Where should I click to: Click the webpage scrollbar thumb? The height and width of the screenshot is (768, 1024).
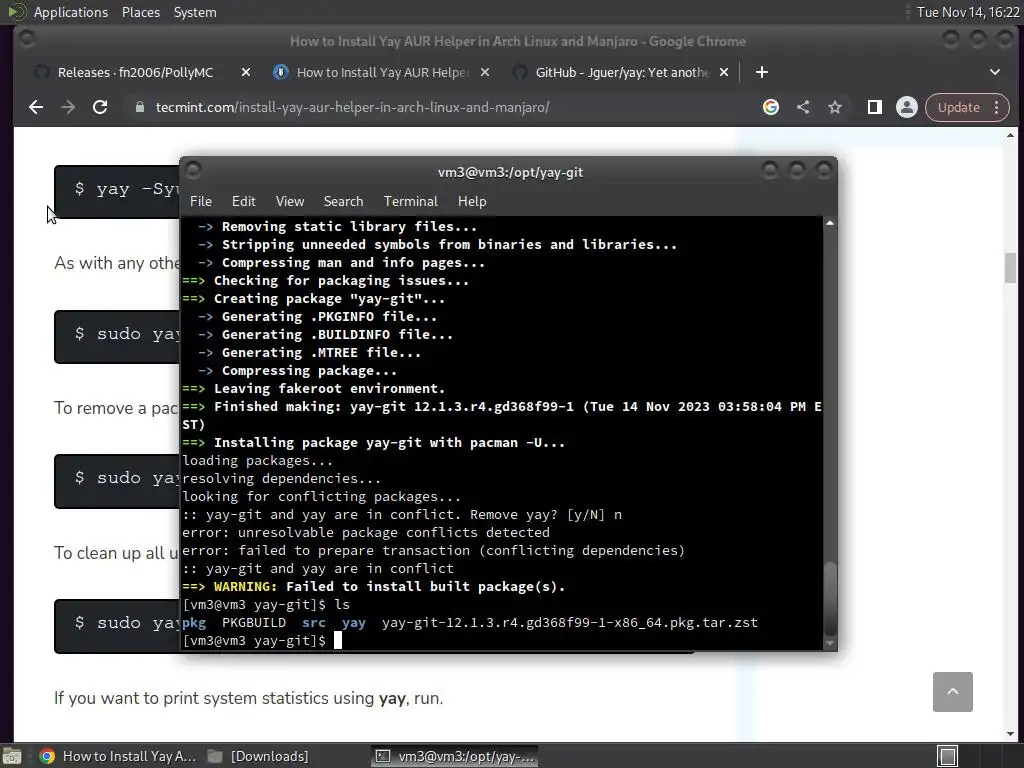(x=1010, y=268)
